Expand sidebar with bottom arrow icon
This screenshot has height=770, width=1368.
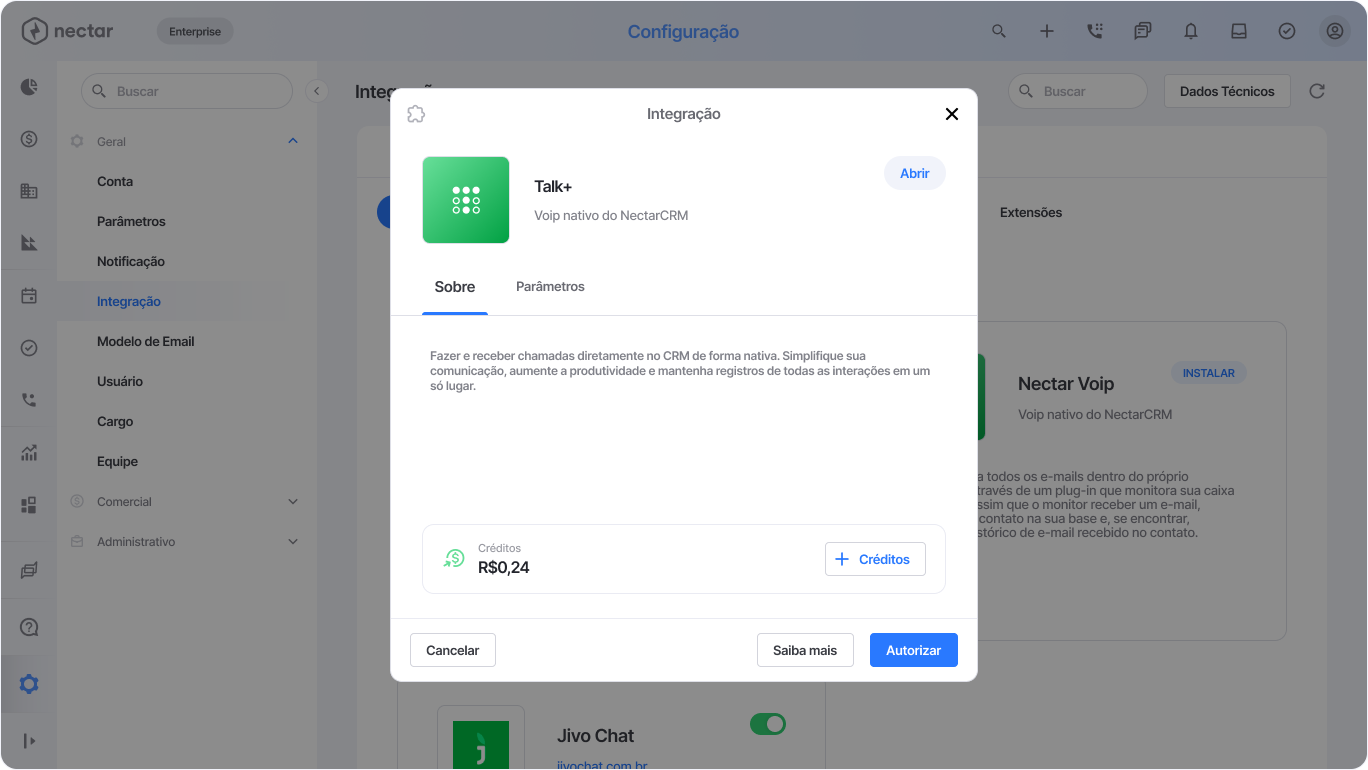pyautogui.click(x=29, y=741)
